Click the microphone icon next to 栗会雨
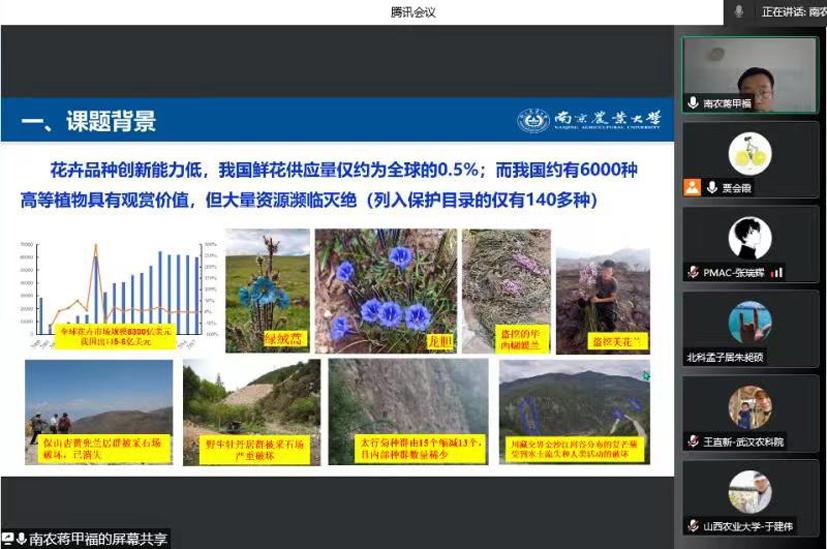This screenshot has width=827, height=549. point(708,187)
